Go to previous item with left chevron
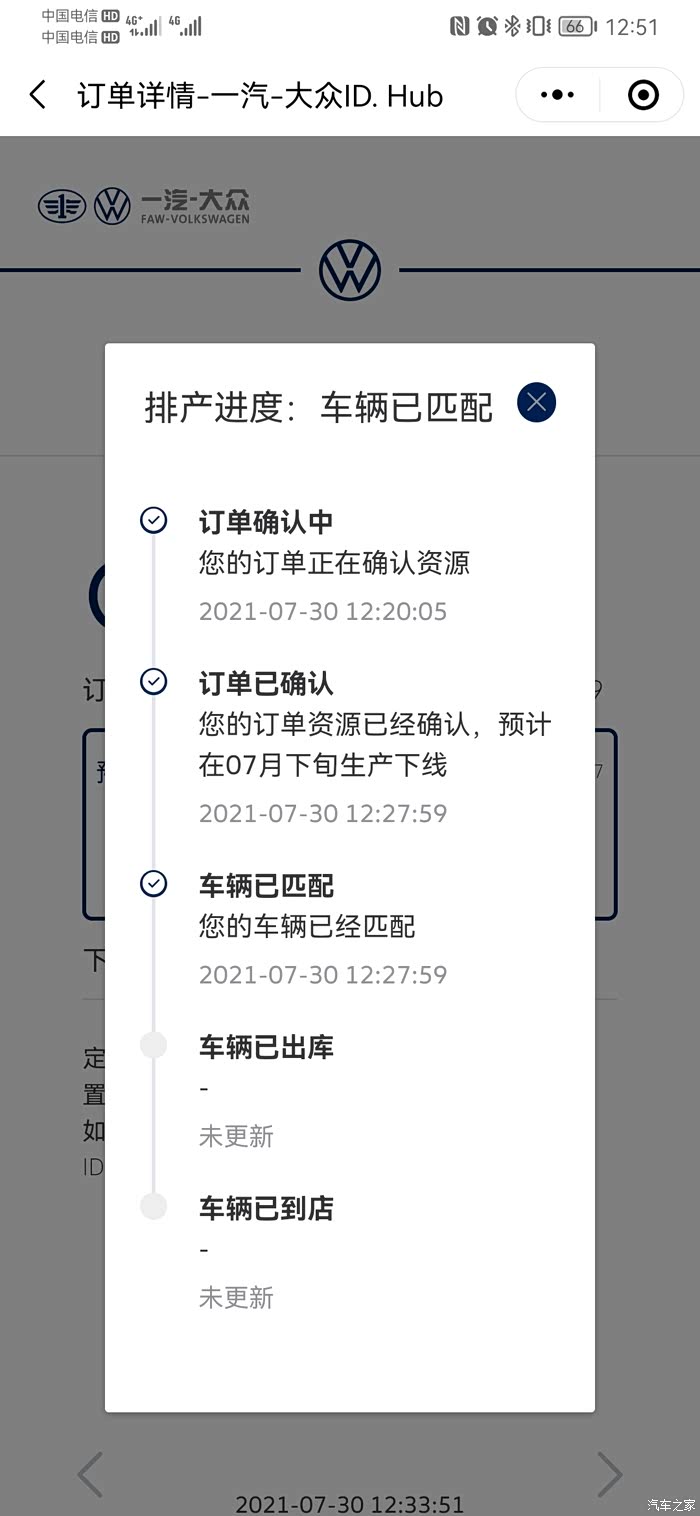Screen dimensions: 700x1516 tap(90, 1474)
